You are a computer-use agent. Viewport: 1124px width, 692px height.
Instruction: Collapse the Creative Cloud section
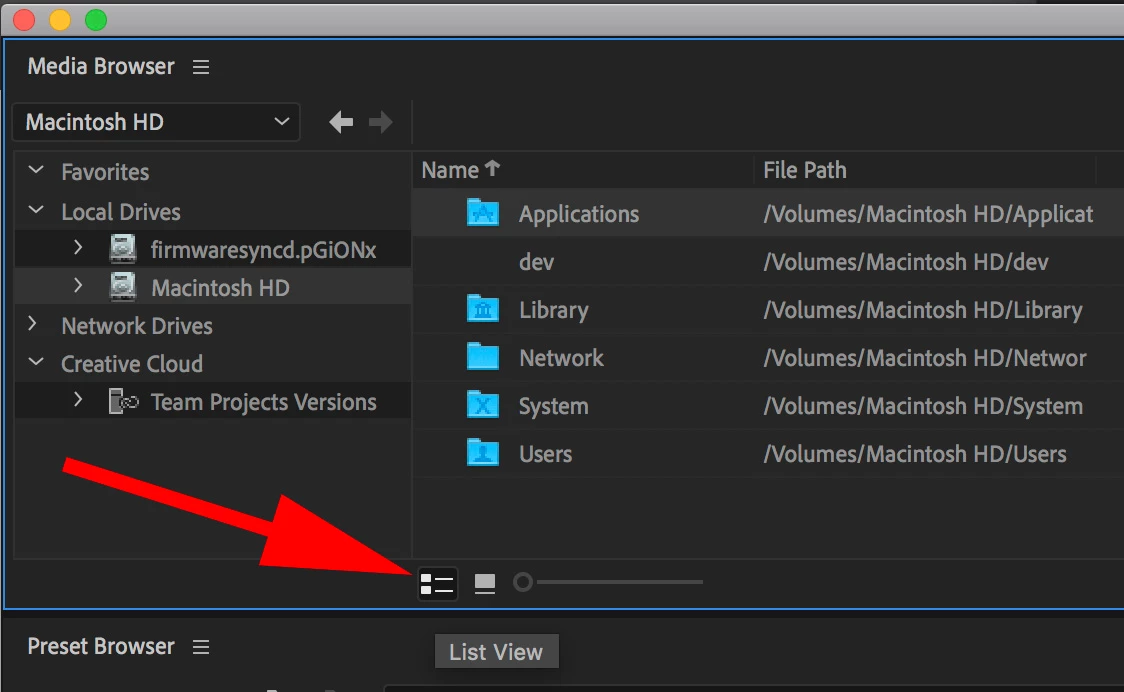point(36,361)
